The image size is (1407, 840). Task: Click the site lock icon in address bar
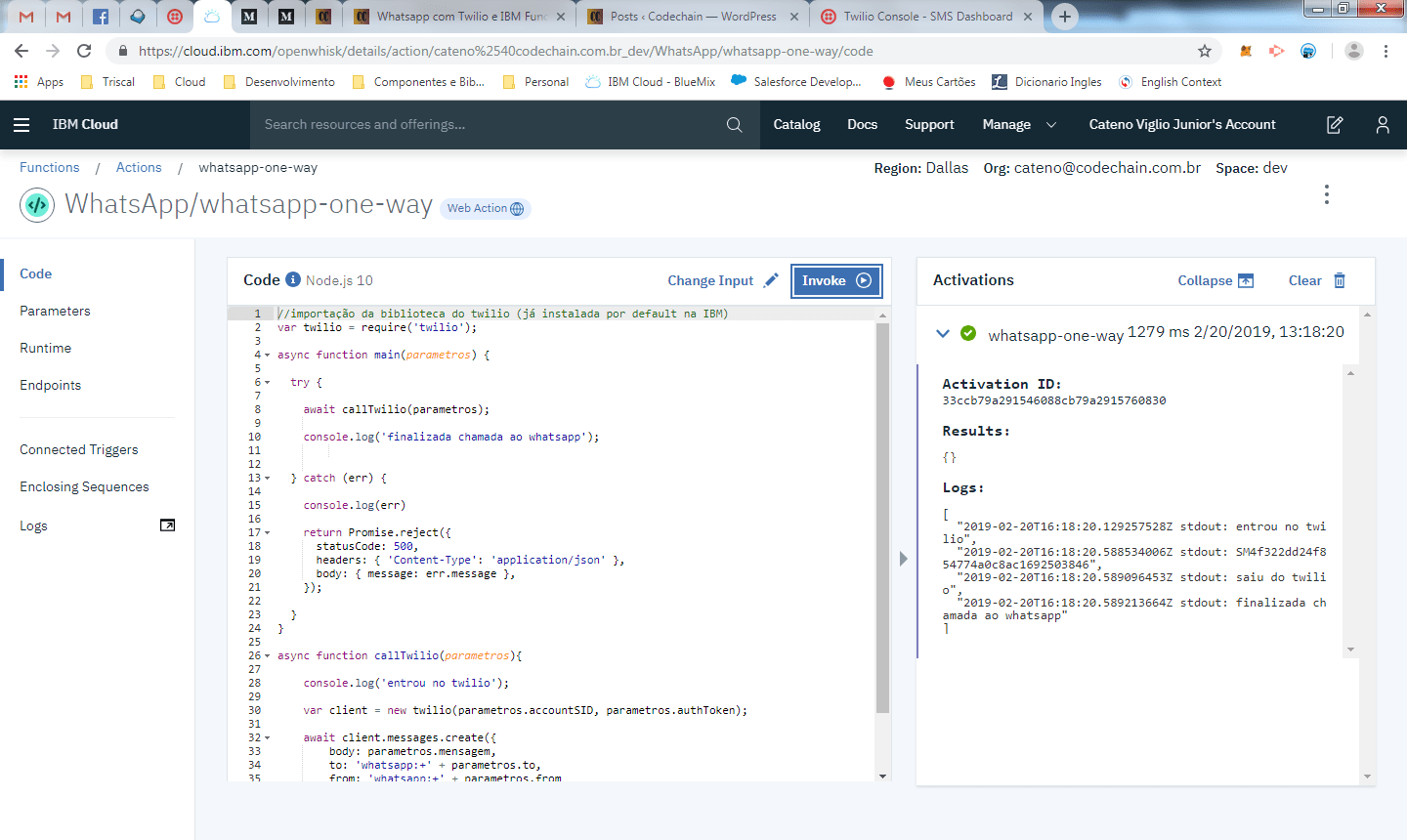coord(122,51)
